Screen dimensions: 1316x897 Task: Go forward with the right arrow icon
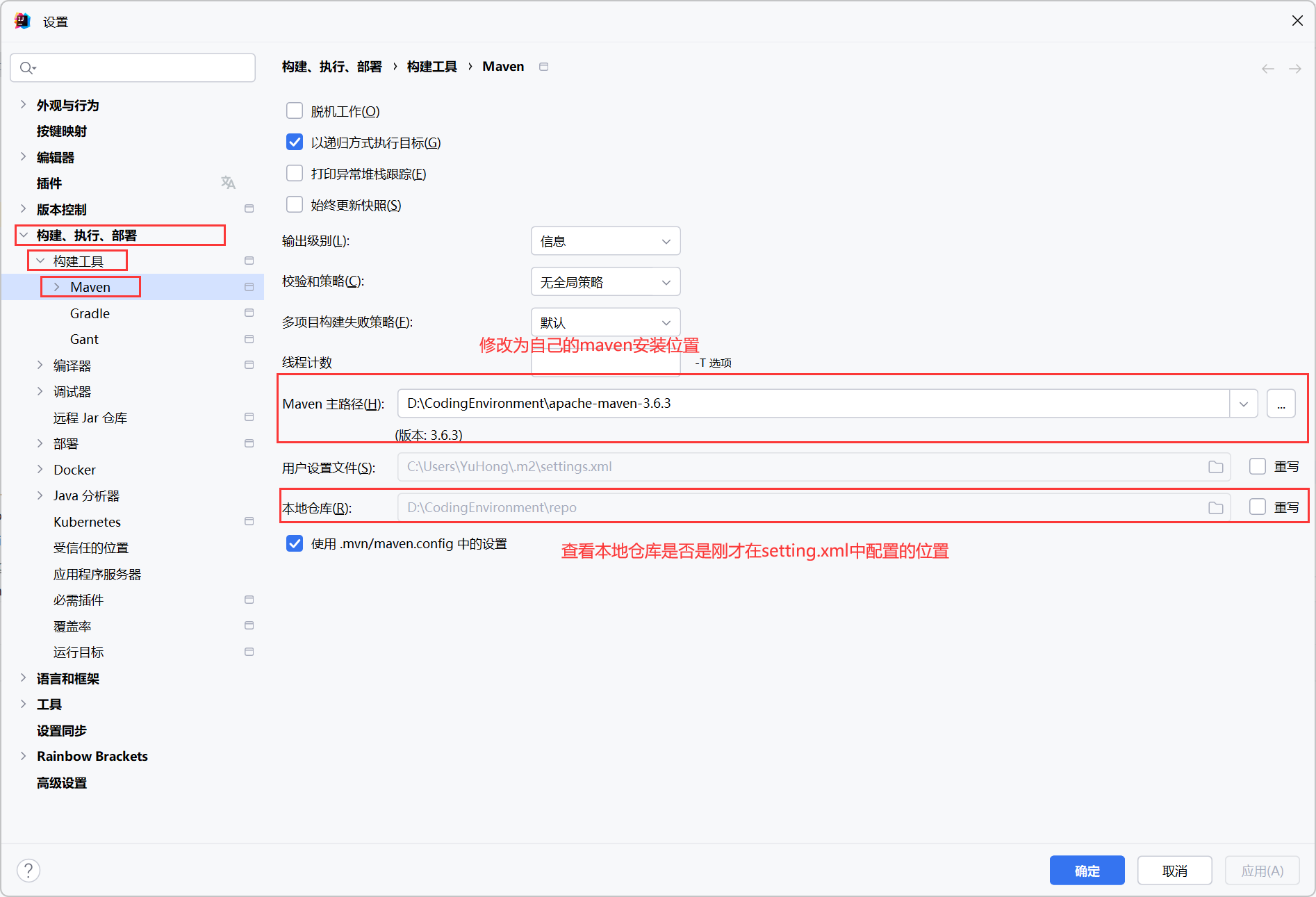(x=1295, y=69)
